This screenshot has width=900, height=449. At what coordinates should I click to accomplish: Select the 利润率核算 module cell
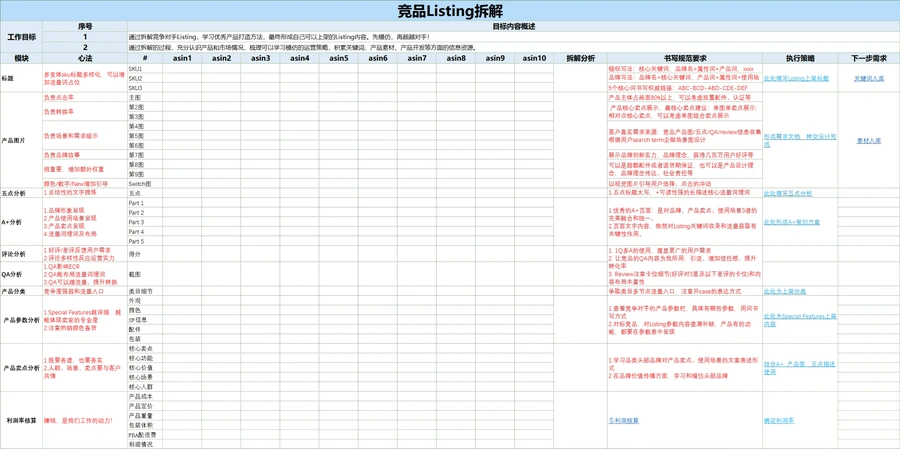[21, 420]
